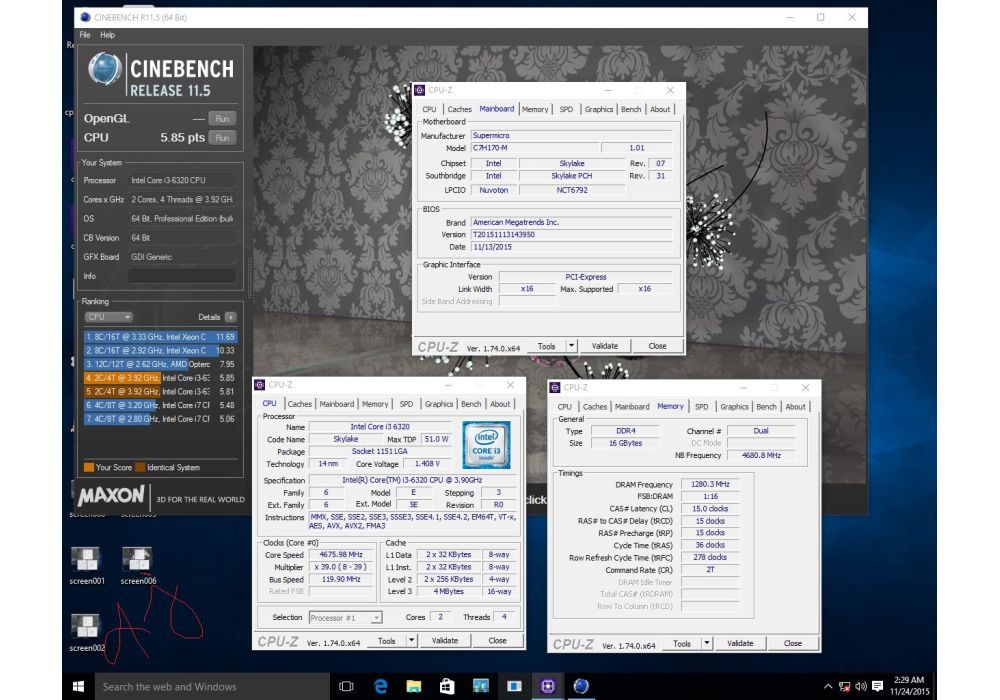Click the Supermicro manufacturer value
The height and width of the screenshot is (700, 1000).
point(571,135)
